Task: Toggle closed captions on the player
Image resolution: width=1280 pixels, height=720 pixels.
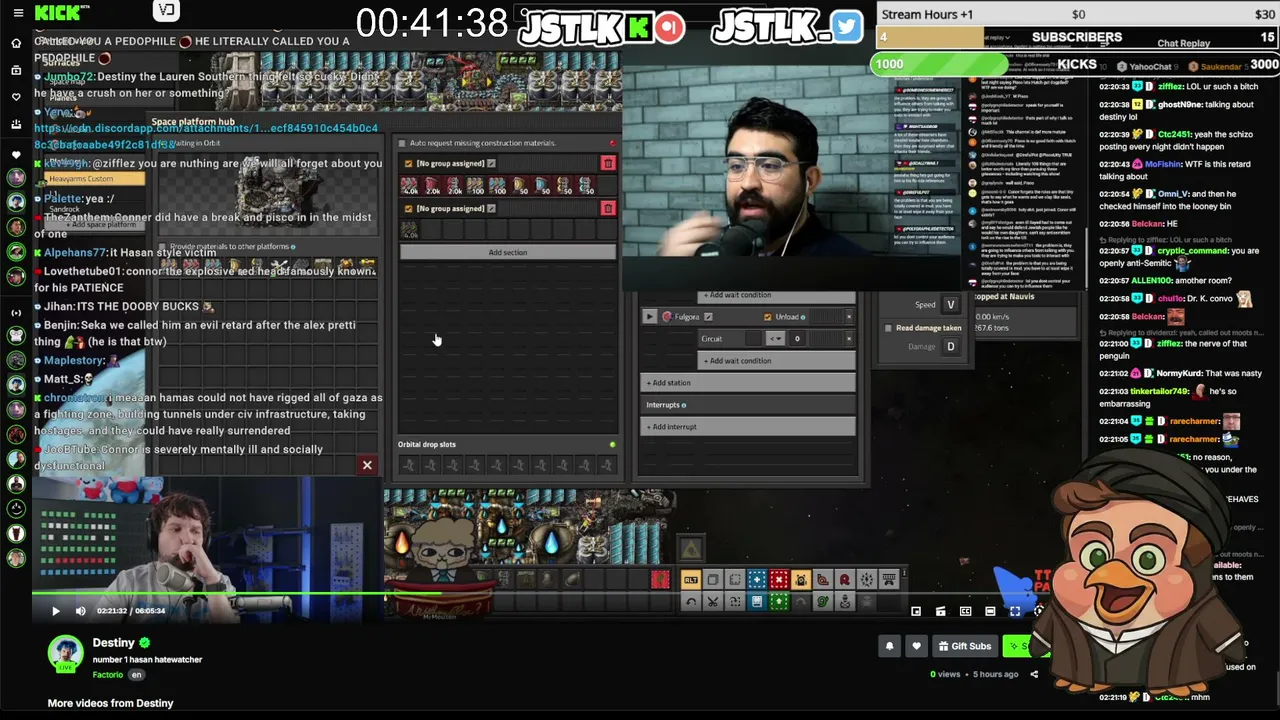Action: tap(965, 611)
